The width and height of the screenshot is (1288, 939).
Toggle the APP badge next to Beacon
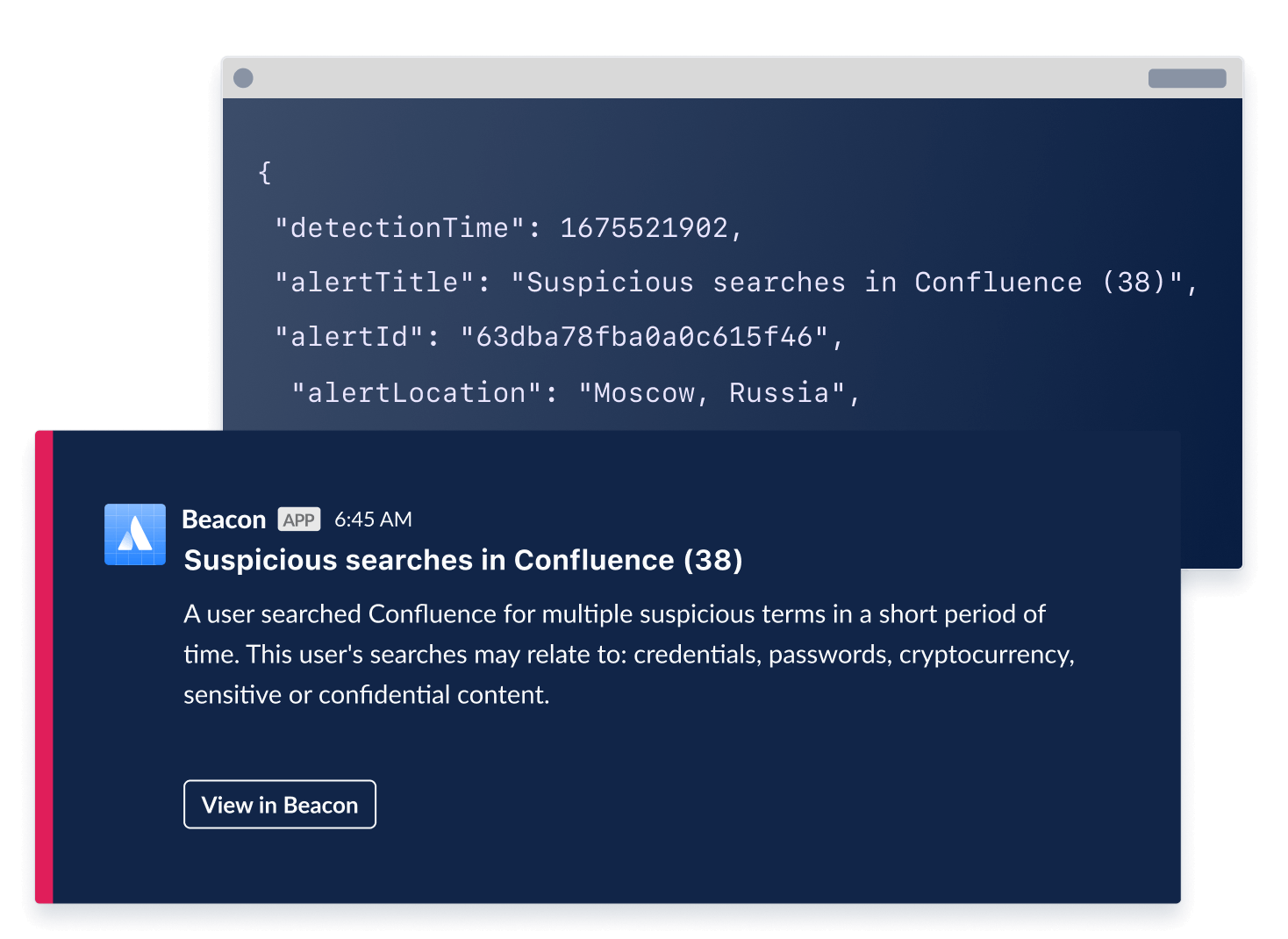tap(299, 520)
